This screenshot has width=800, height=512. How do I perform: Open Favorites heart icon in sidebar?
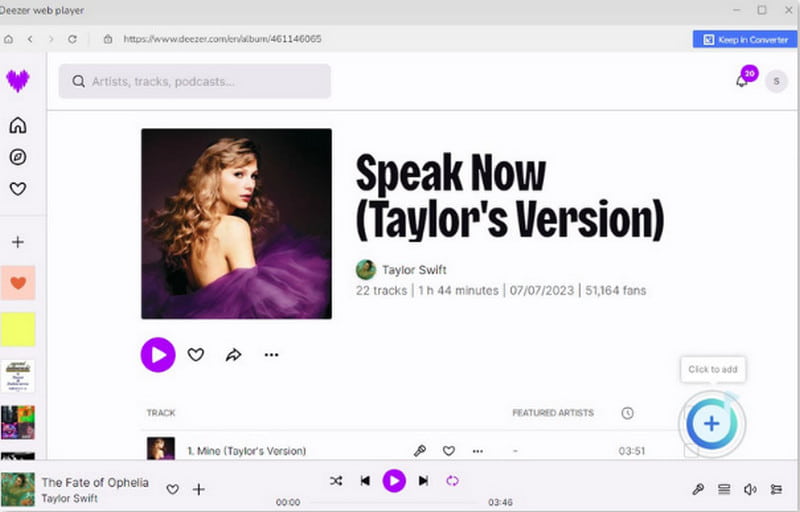pyautogui.click(x=18, y=189)
